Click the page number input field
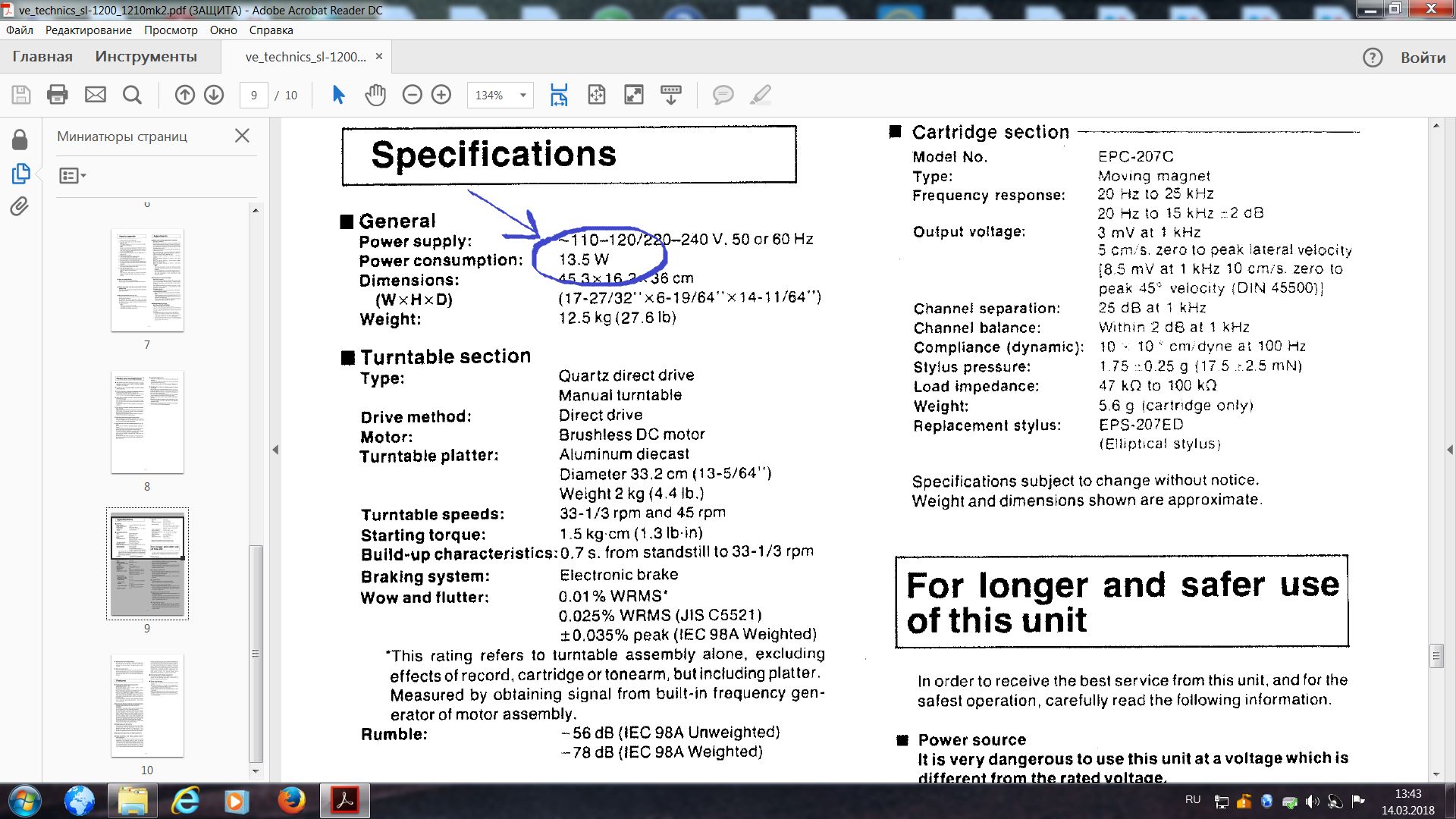1456x819 pixels. [254, 96]
